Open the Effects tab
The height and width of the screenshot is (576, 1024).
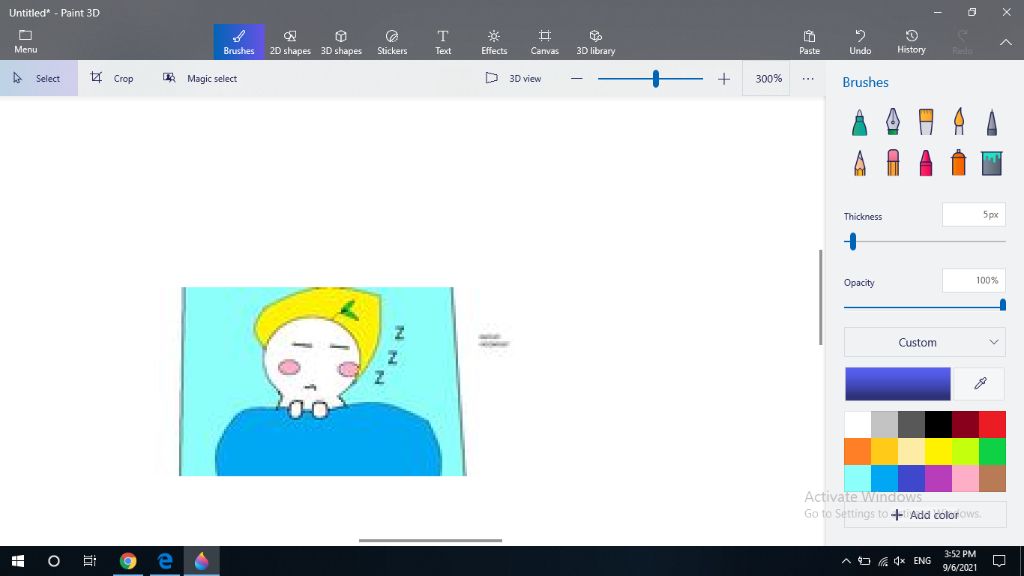(494, 42)
